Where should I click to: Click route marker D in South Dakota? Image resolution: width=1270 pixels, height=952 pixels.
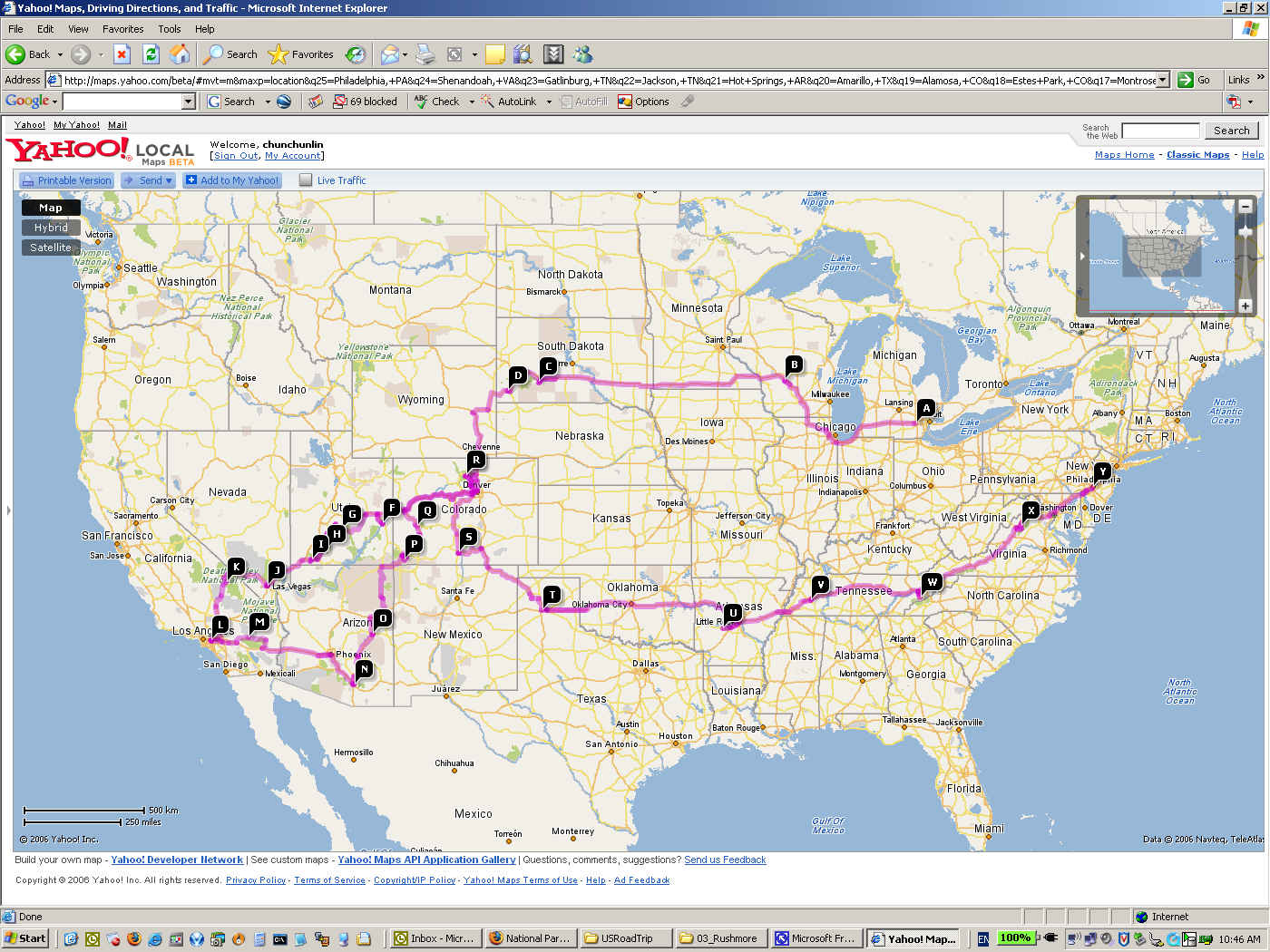pos(518,375)
